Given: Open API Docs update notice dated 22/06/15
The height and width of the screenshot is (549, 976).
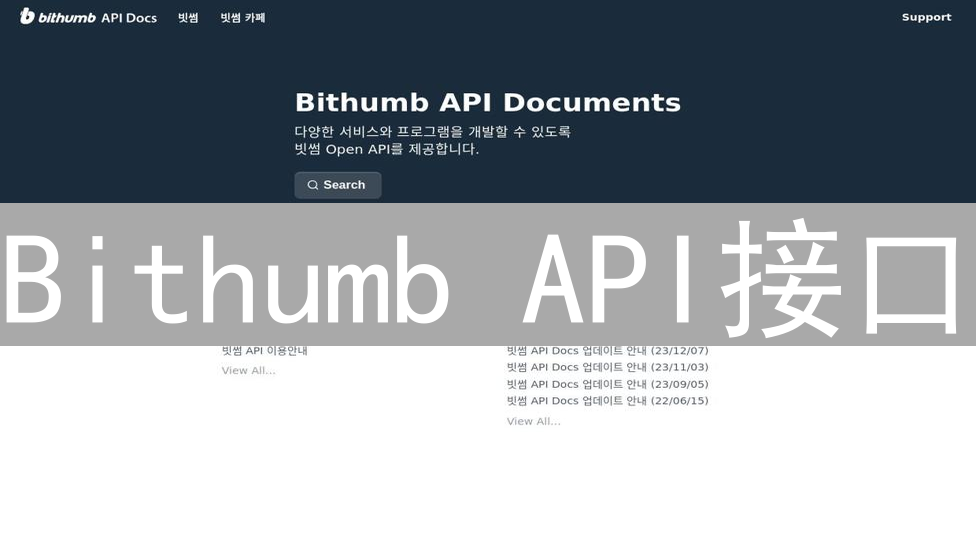Looking at the screenshot, I should pos(608,401).
